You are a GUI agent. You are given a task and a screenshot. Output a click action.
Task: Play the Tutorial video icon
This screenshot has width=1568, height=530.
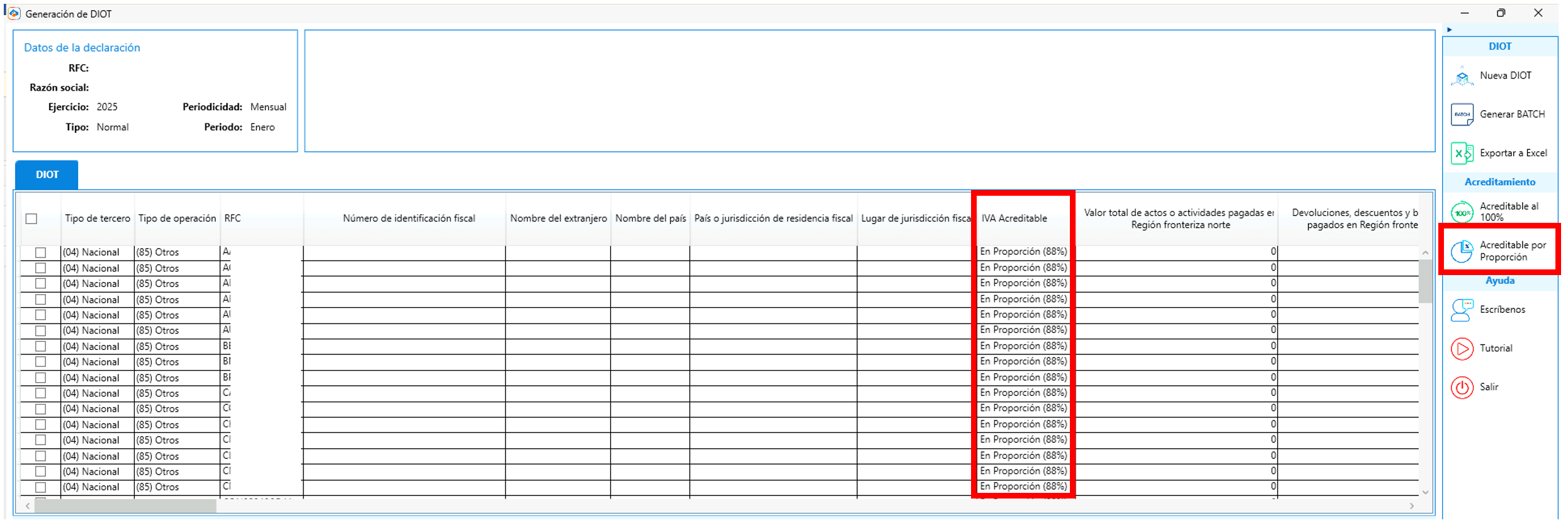tap(1462, 349)
